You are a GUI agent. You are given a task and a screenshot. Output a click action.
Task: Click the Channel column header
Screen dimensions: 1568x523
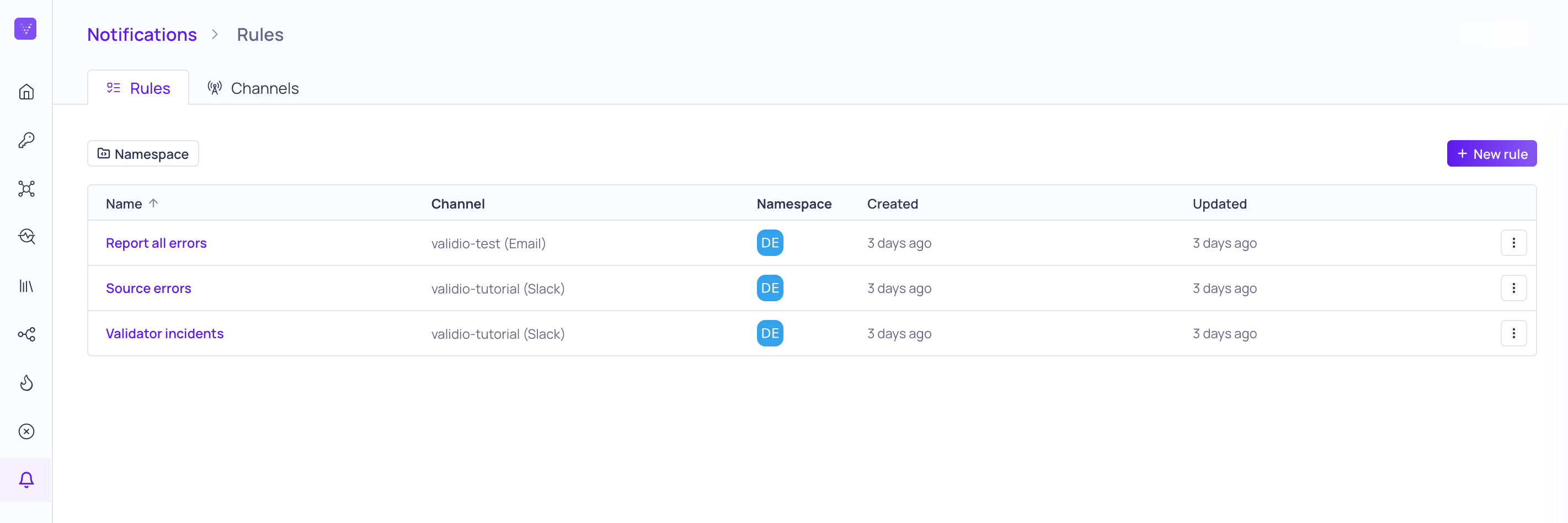pyautogui.click(x=458, y=204)
